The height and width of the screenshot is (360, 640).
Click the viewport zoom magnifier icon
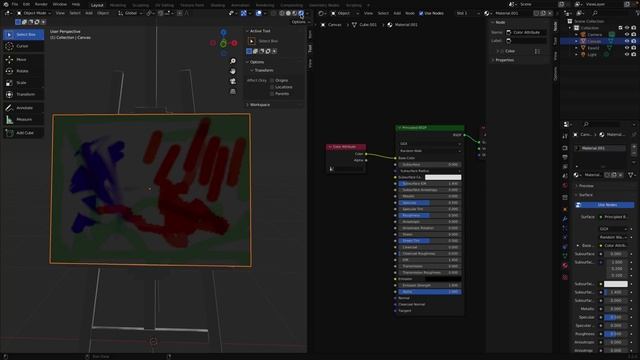click(233, 61)
